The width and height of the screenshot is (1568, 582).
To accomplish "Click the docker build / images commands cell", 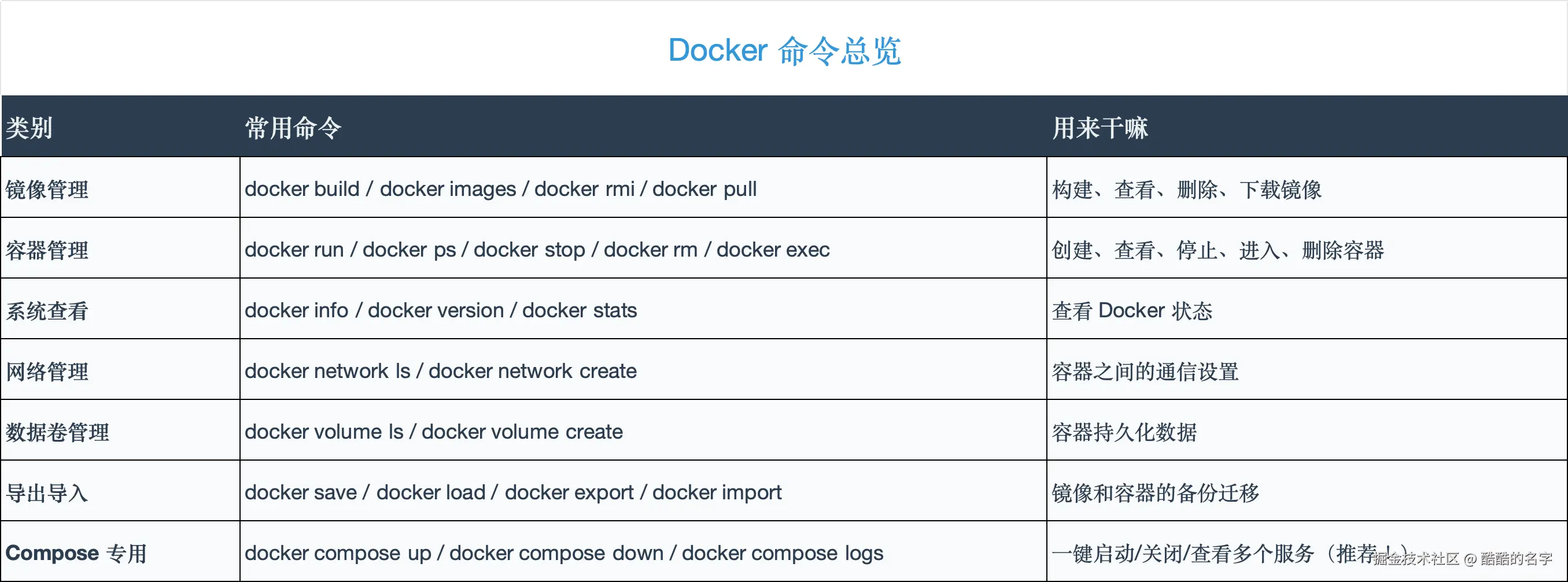I will click(500, 189).
